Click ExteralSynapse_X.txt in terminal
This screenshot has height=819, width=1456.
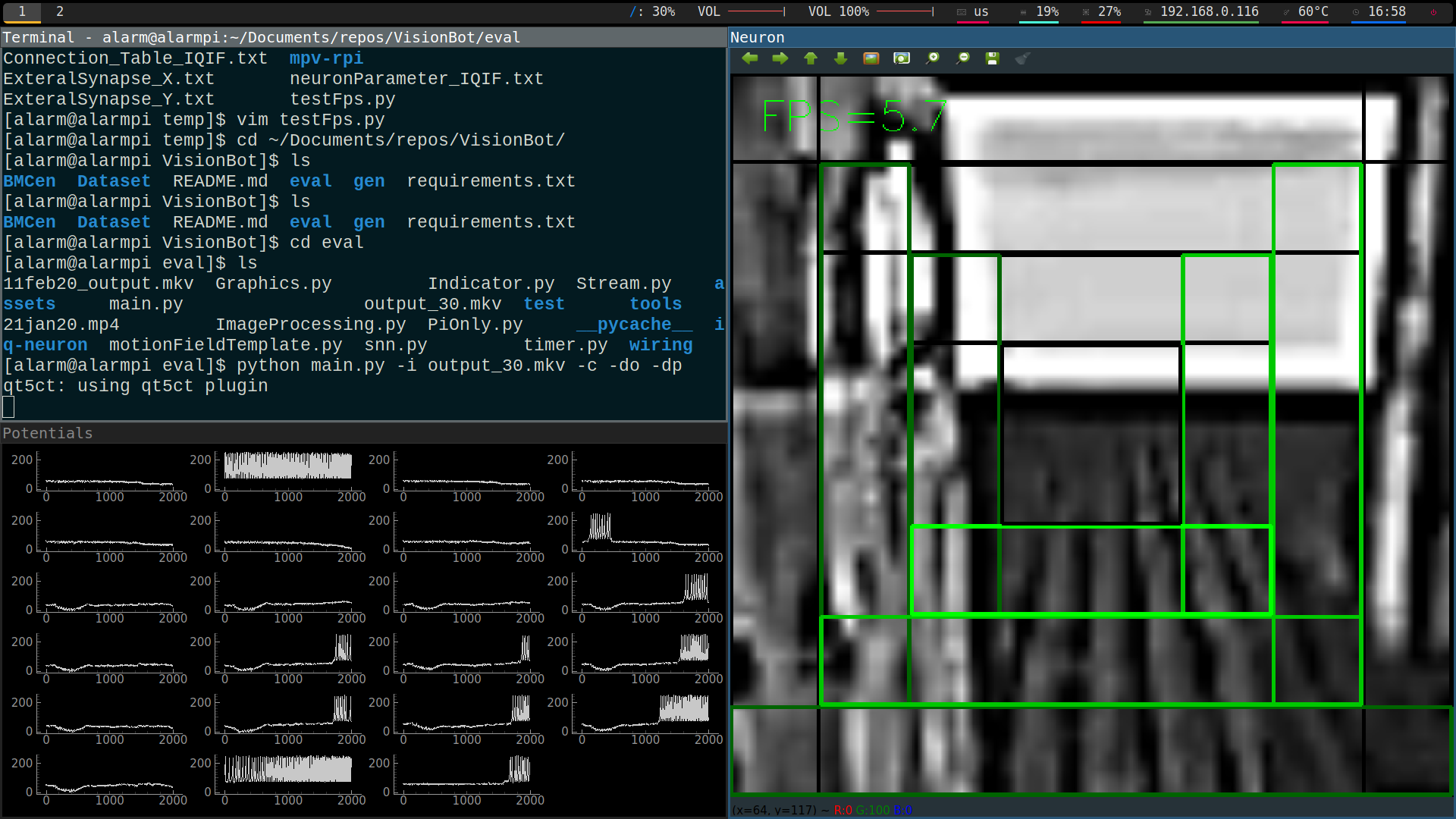109,79
